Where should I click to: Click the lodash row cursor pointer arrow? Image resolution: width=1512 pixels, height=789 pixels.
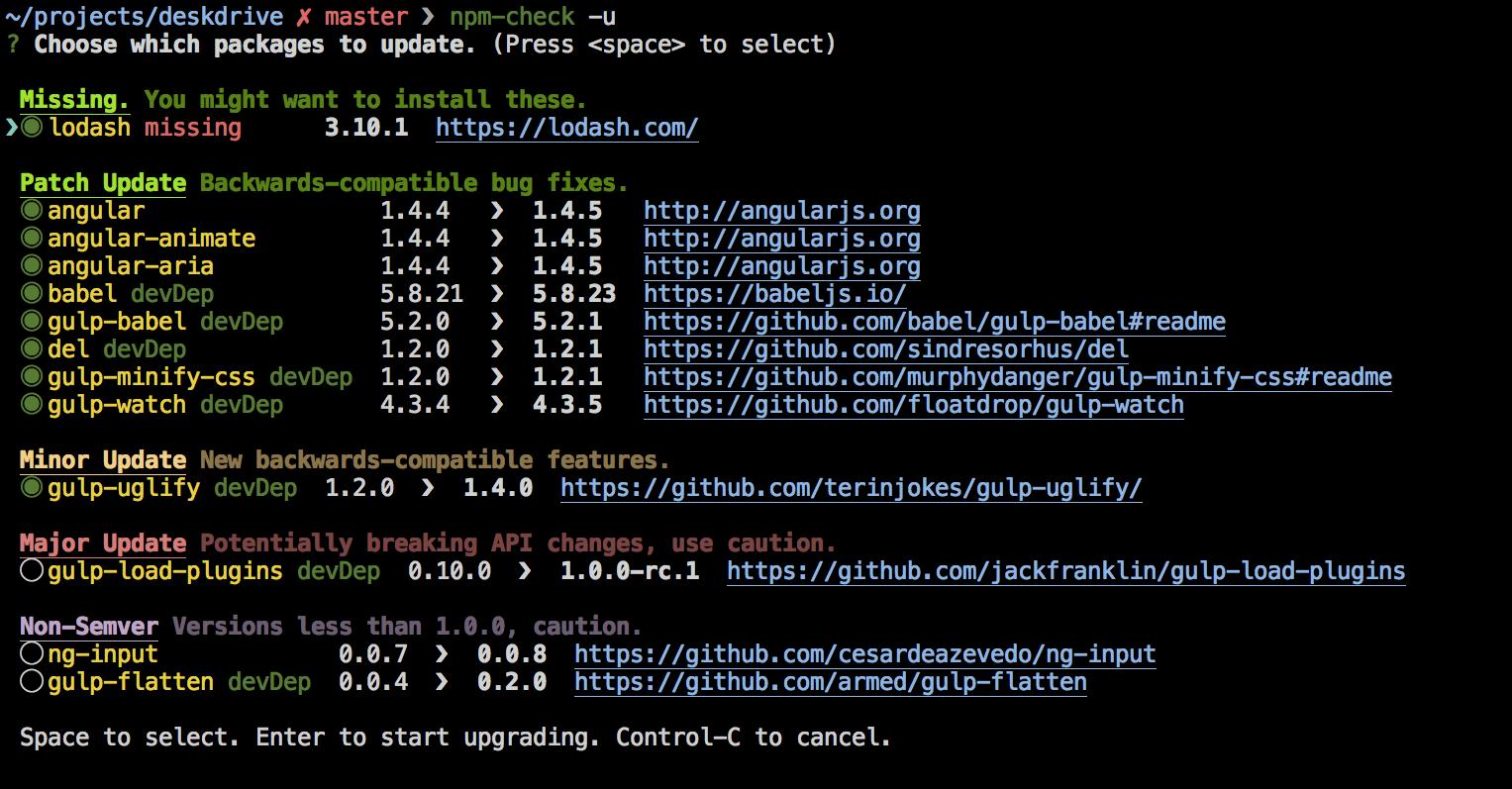click(x=12, y=128)
